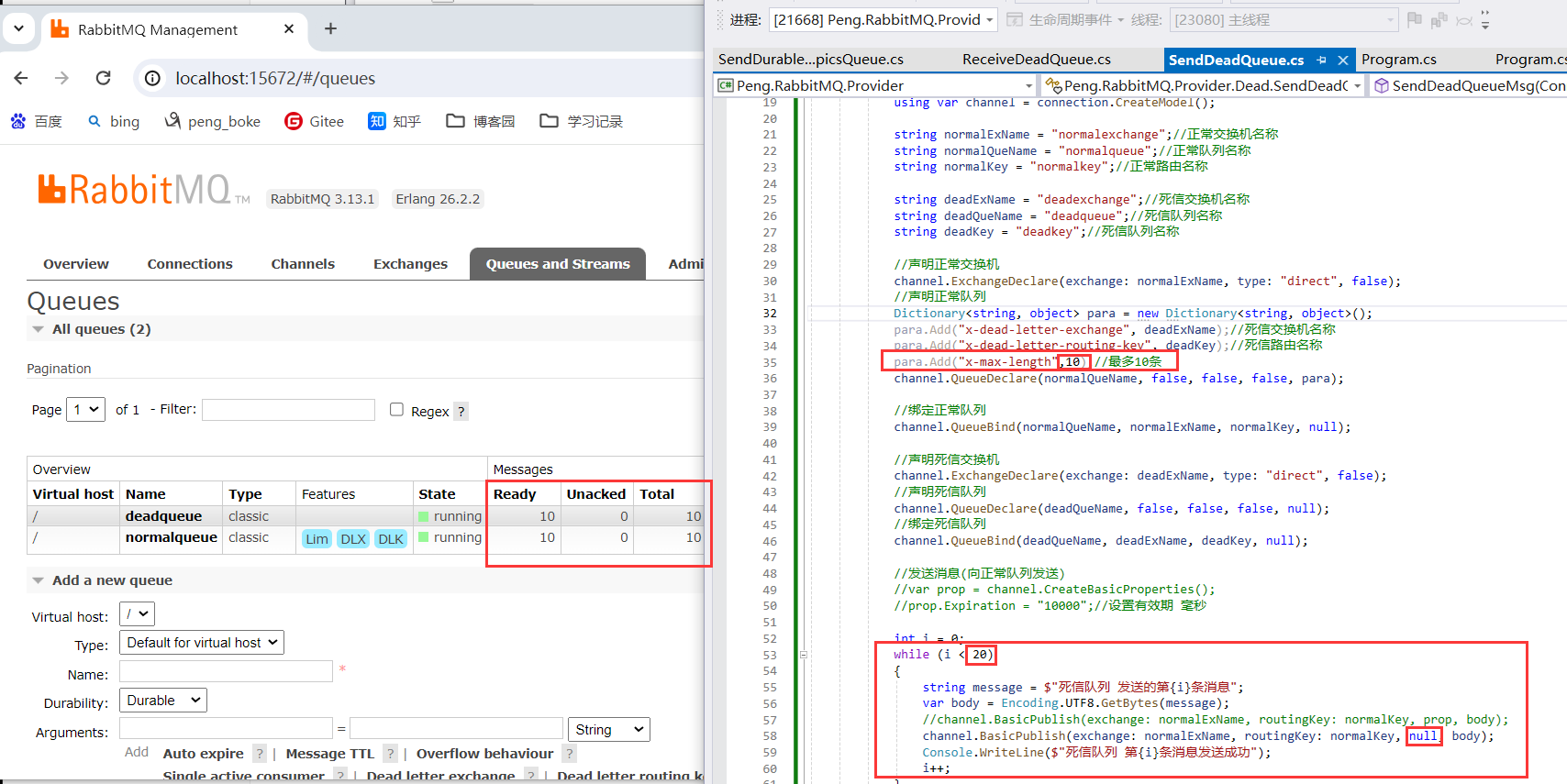This screenshot has height=784, width=1567.
Task: Open the peng_boke bookmark
Action: 212,121
